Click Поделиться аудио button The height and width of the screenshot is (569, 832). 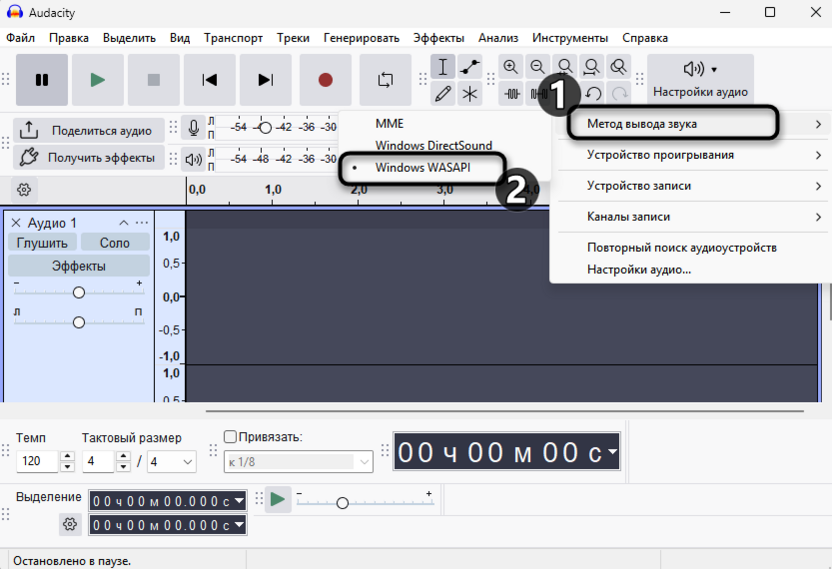(89, 131)
